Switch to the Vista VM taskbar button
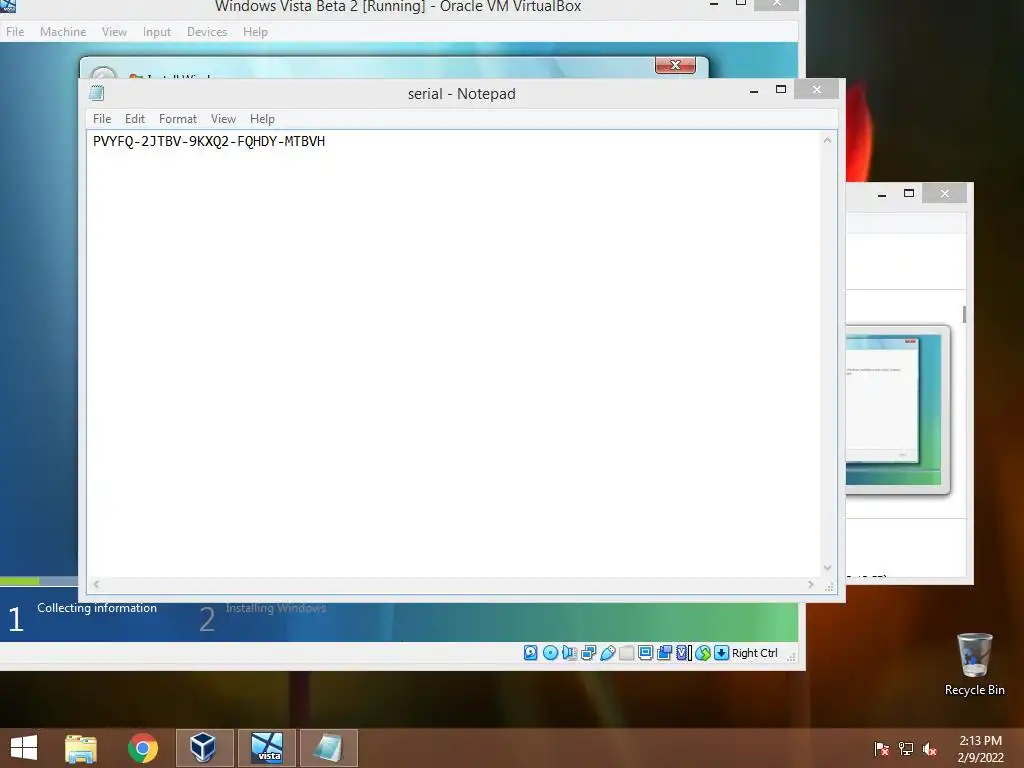This screenshot has width=1024, height=768. pos(267,748)
